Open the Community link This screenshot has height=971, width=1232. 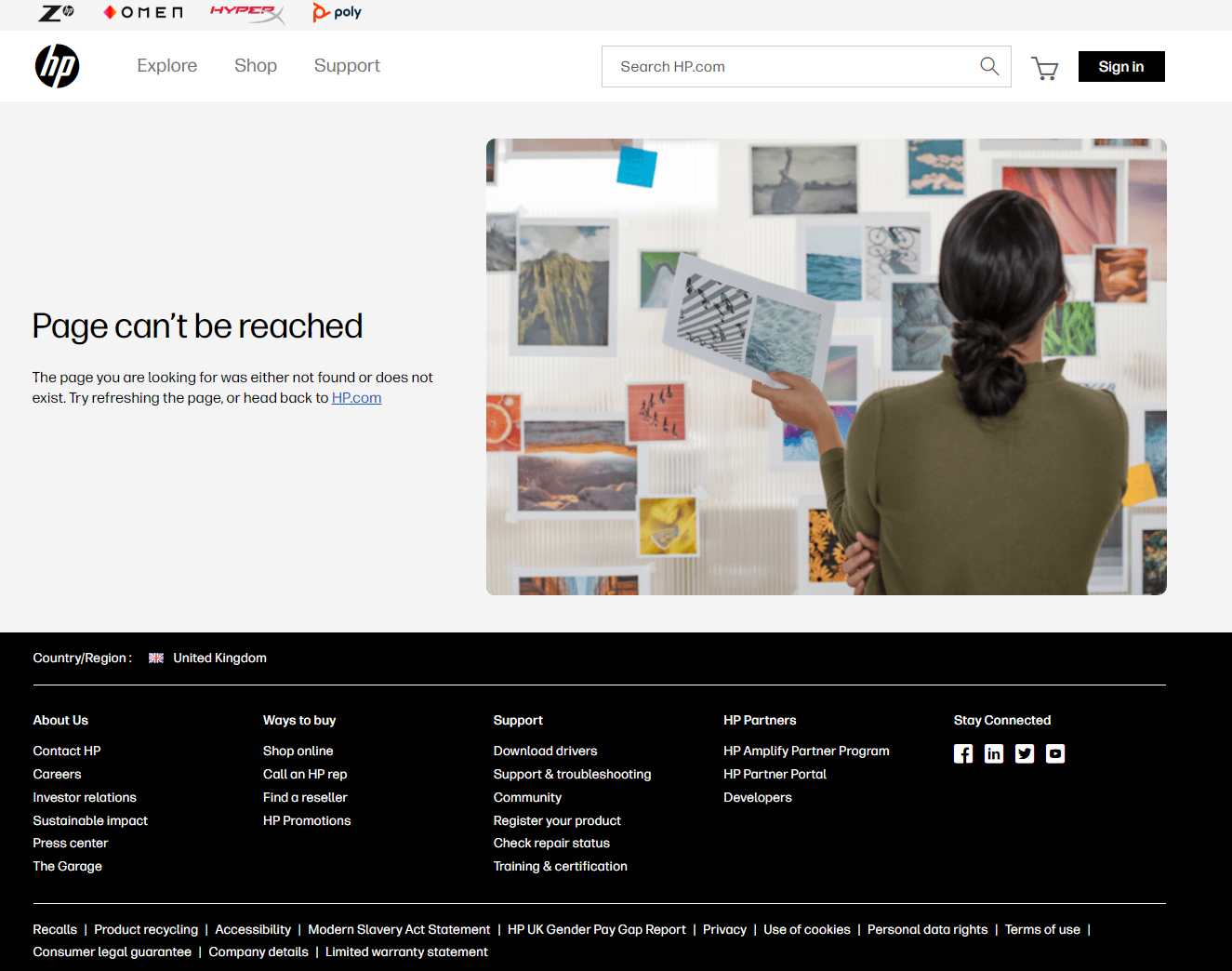click(x=527, y=797)
